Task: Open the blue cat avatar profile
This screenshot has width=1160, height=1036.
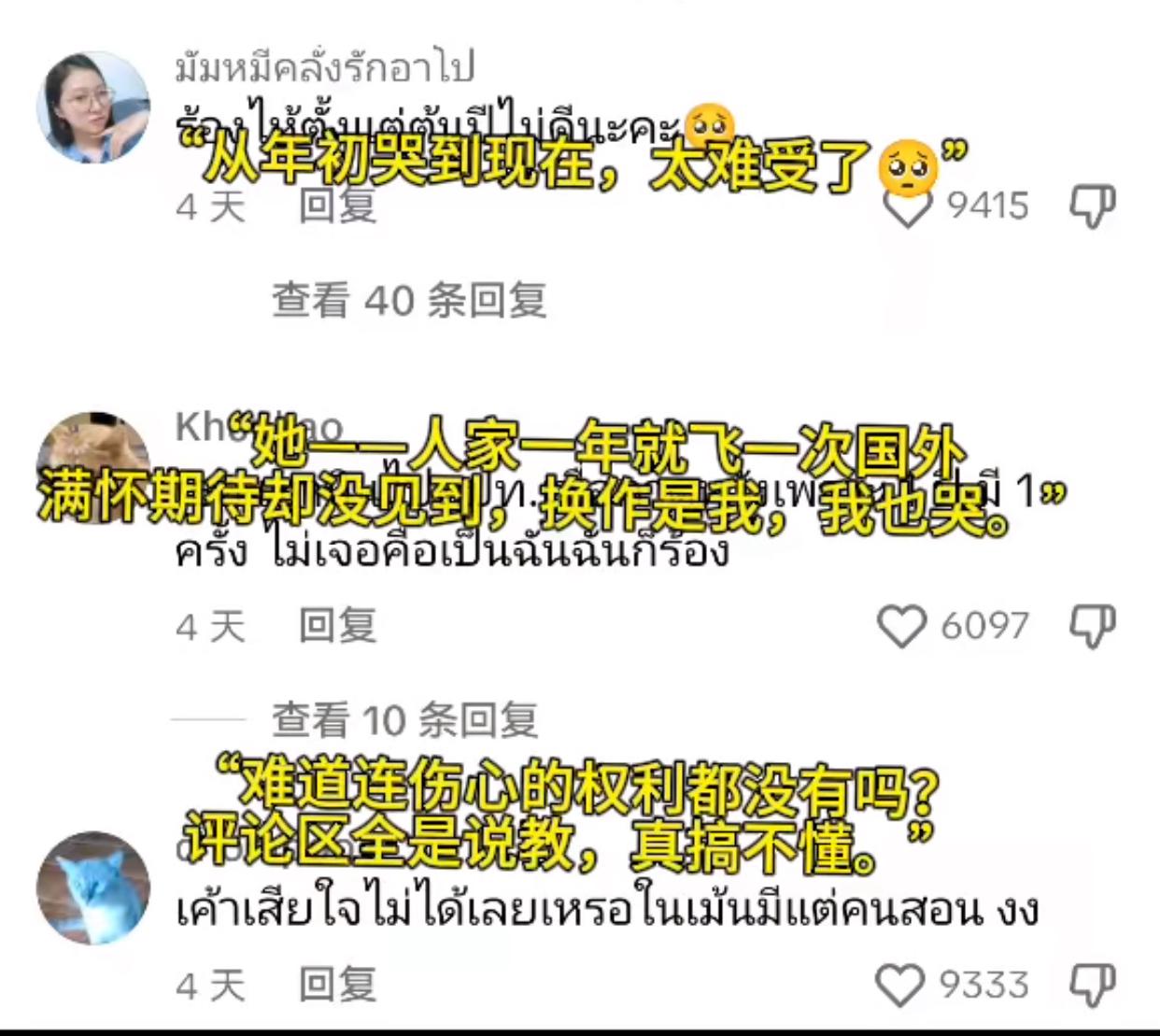Action: 92,887
